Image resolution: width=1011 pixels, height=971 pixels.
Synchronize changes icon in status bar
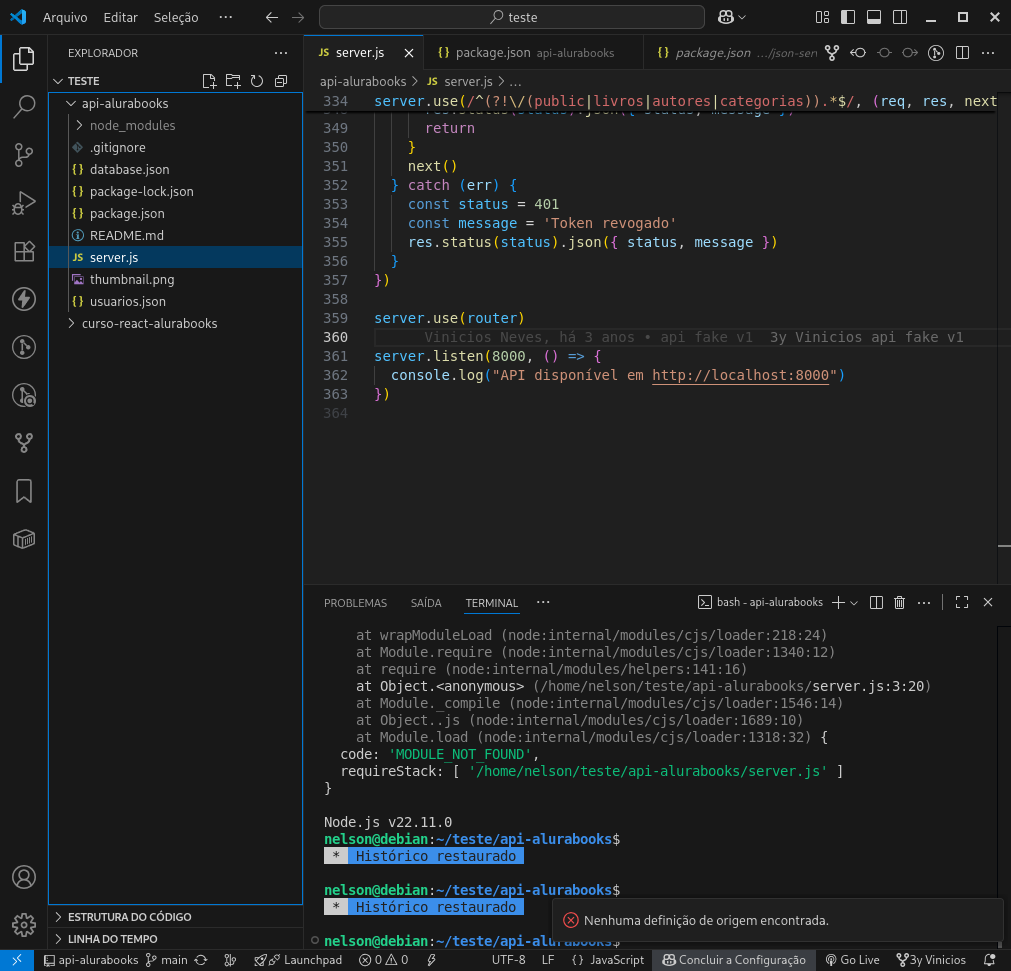tap(201, 960)
